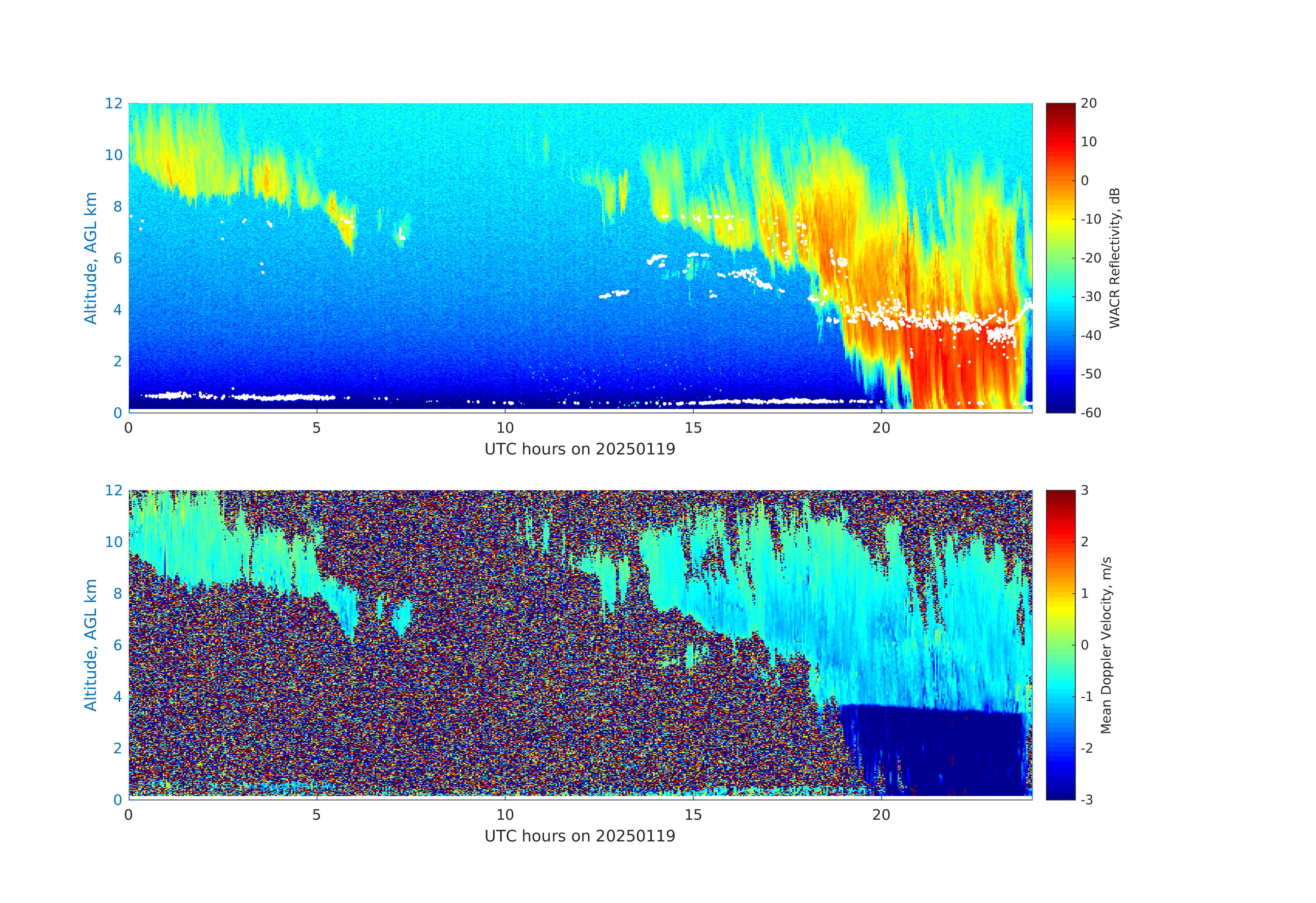Click the -3 tick below the Doppler colorbar
This screenshot has height=903, width=1316.
(x=1087, y=800)
